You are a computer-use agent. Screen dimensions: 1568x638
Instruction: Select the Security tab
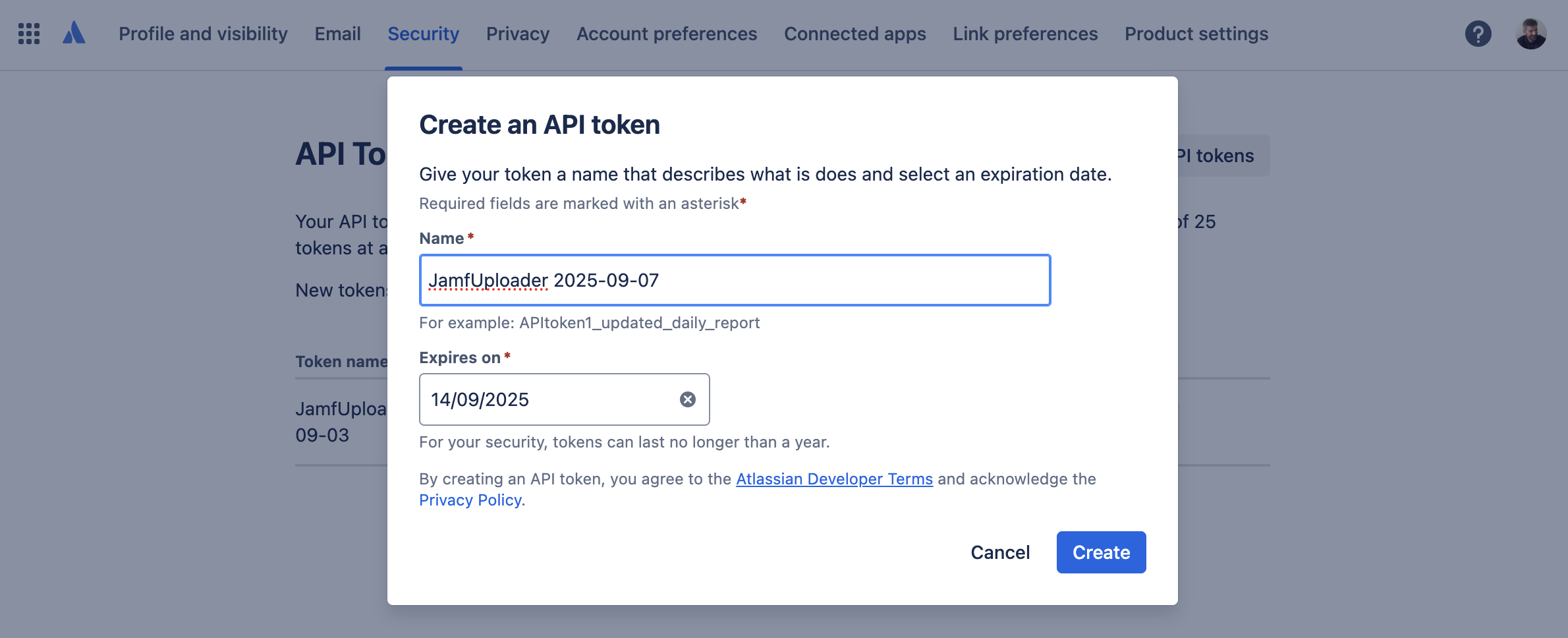pos(423,34)
